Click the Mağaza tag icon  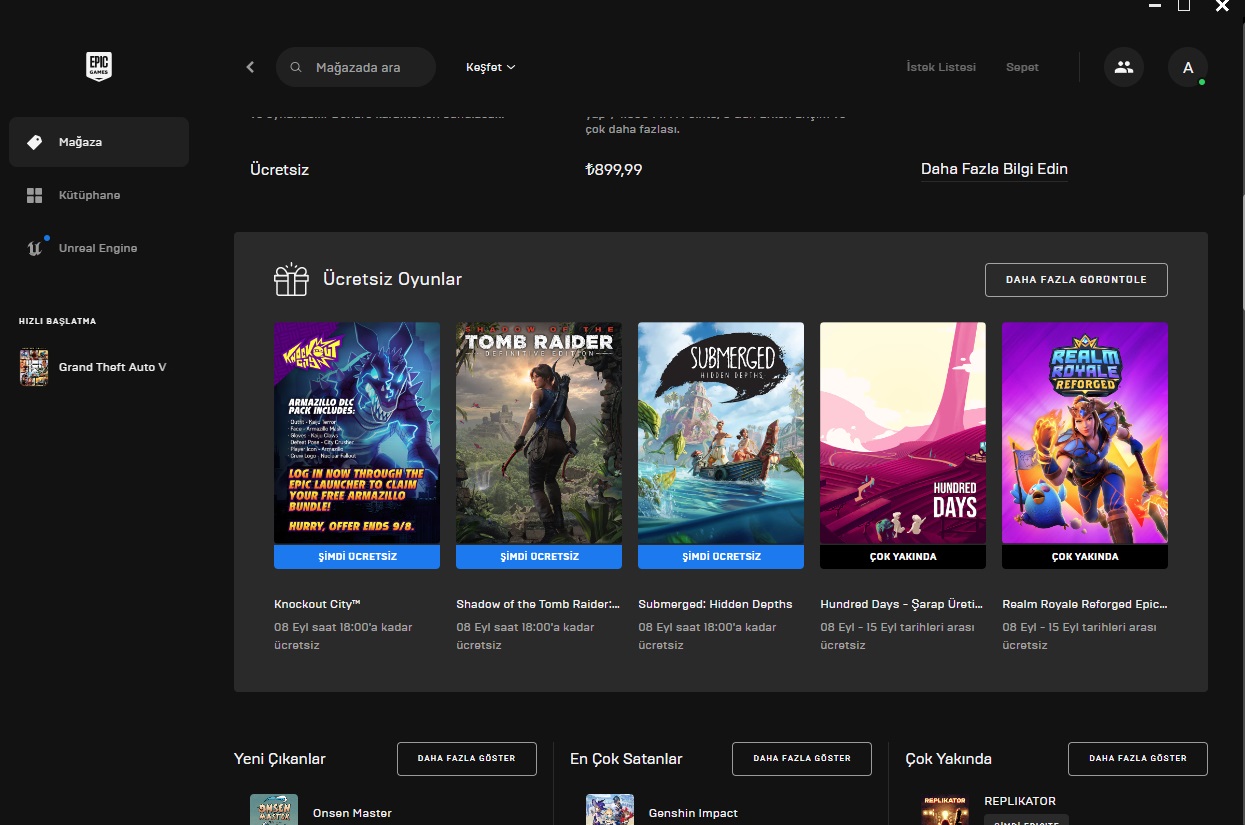tap(35, 142)
